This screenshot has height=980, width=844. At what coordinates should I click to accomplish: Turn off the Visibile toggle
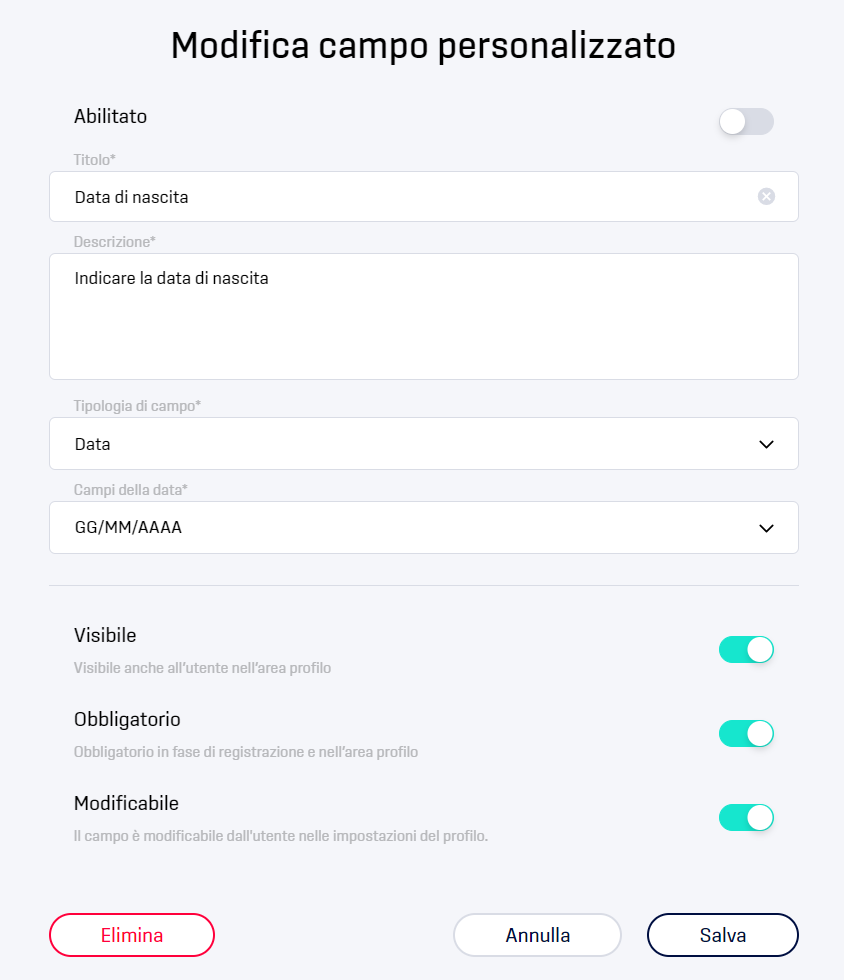(746, 649)
